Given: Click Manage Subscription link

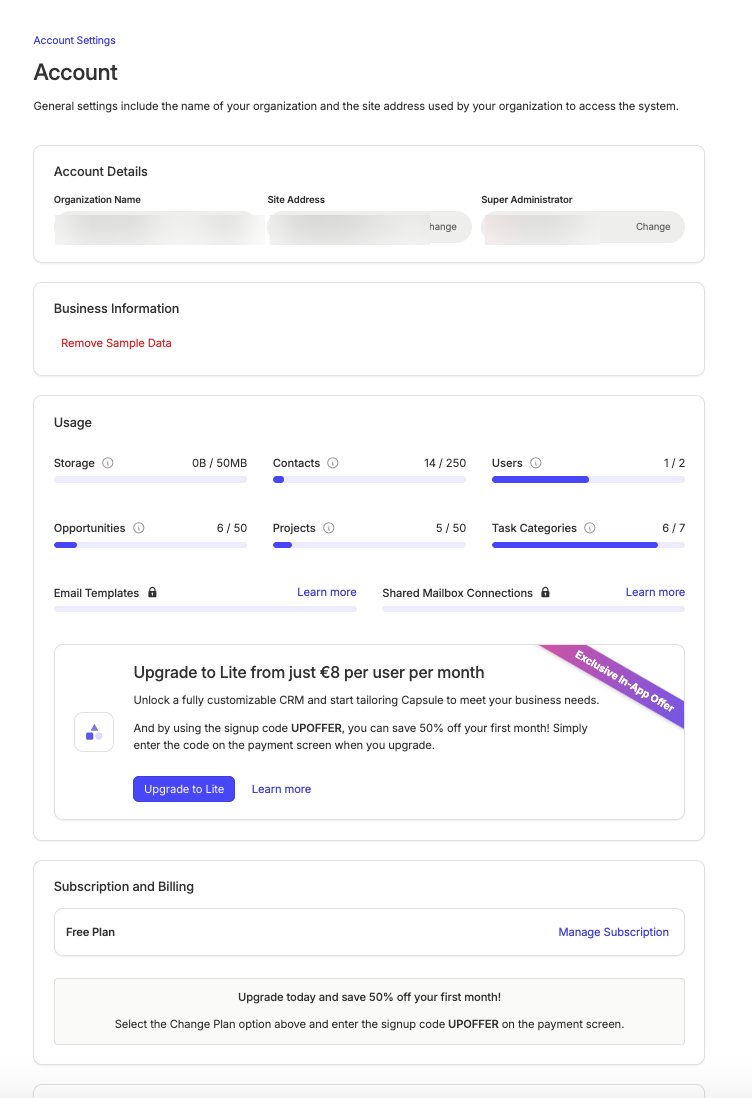Looking at the screenshot, I should point(613,932).
